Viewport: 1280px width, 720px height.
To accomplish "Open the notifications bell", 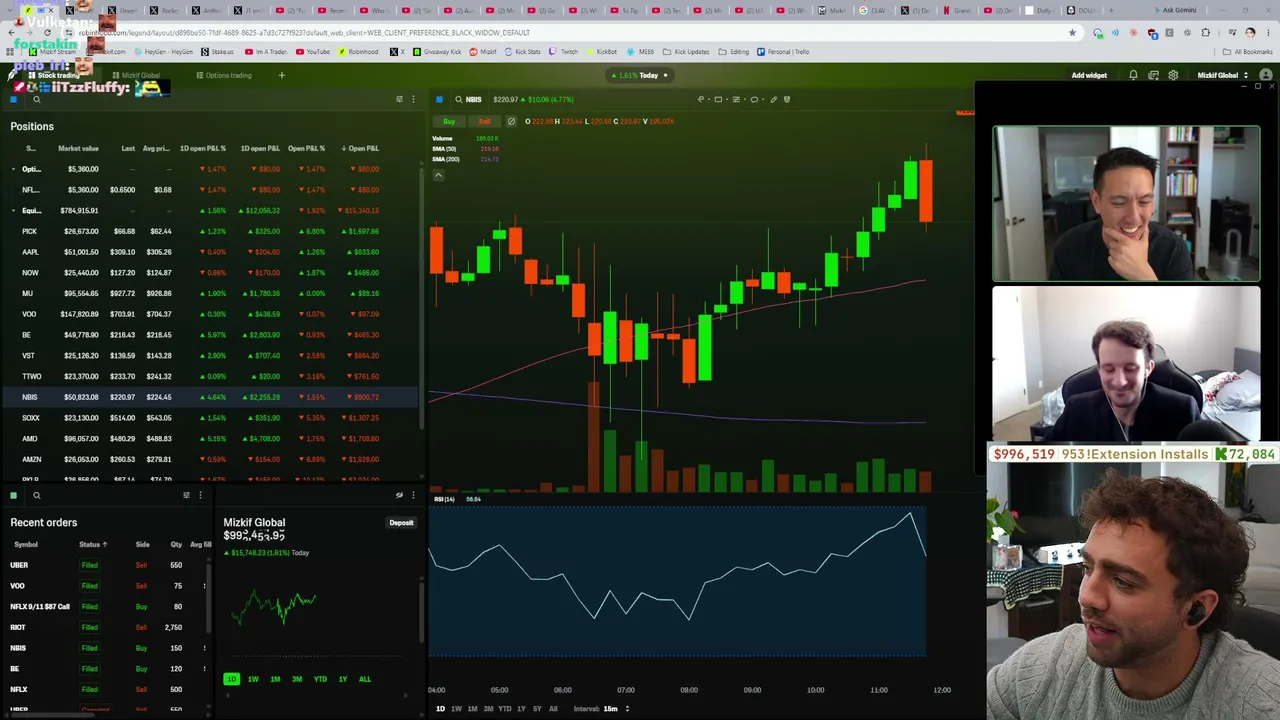I will pyautogui.click(x=1133, y=75).
